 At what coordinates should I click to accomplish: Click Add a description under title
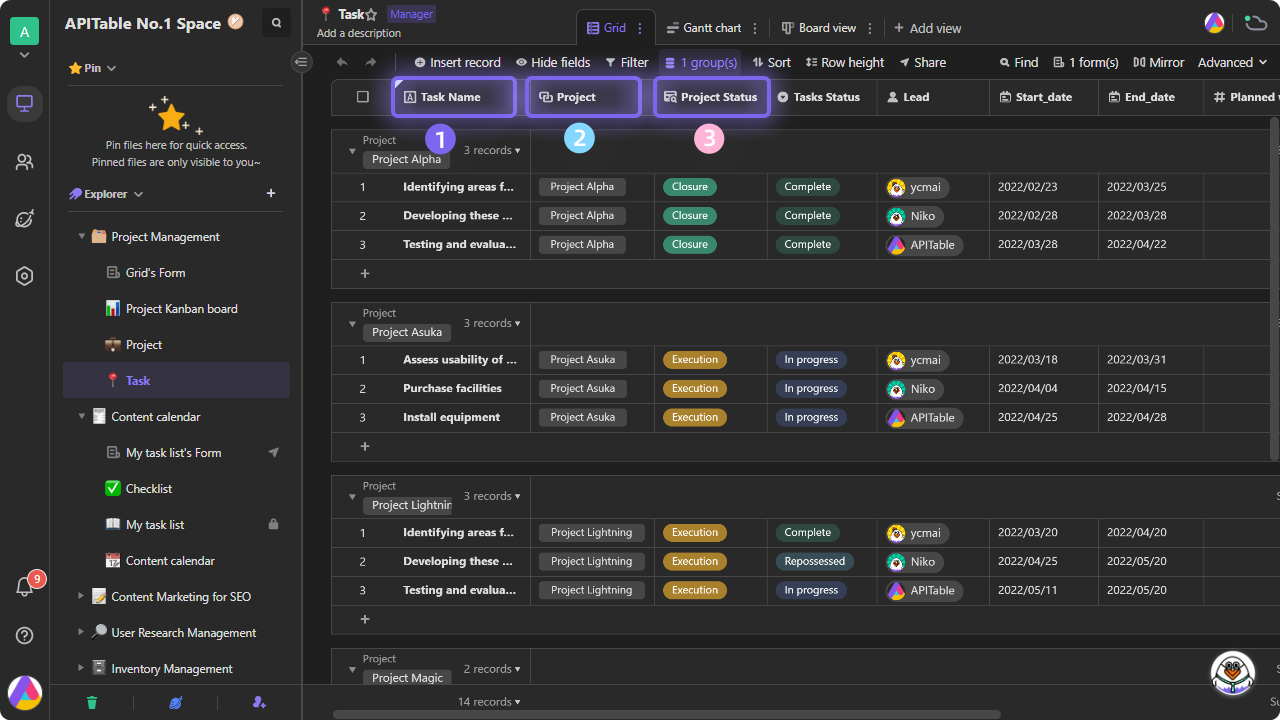point(360,33)
